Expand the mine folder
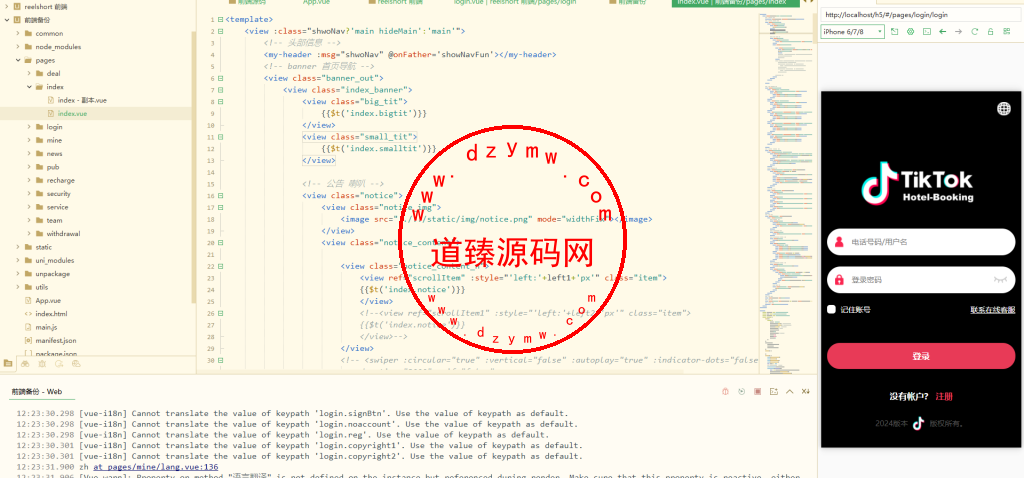Screen dimensions: 1024x478 [x=29, y=140]
